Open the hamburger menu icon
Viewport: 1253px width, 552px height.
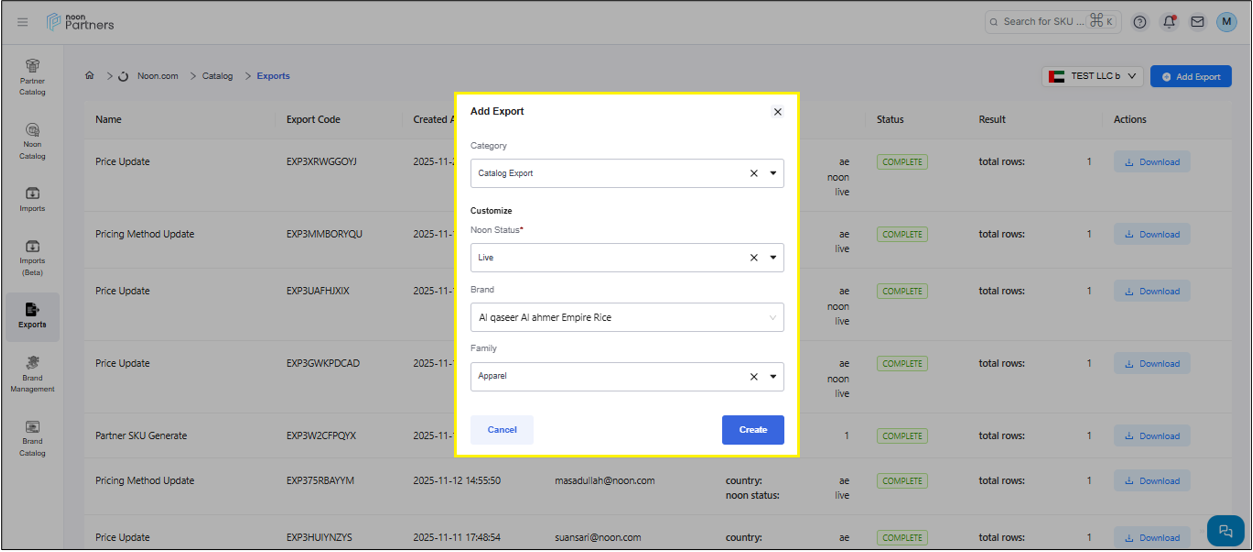pyautogui.click(x=23, y=22)
